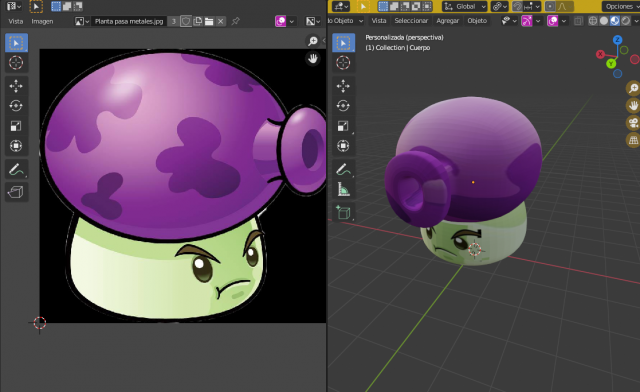Viewport: 640px width, 392px height.
Task: Switch to material preview shading
Action: 615,21
